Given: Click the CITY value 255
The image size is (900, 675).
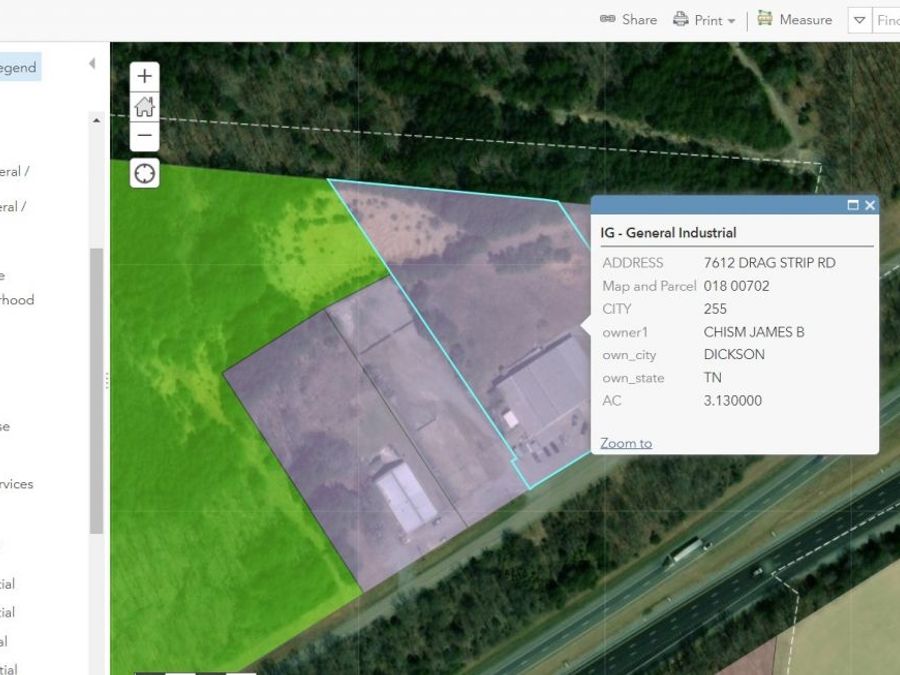Looking at the screenshot, I should pyautogui.click(x=715, y=309).
